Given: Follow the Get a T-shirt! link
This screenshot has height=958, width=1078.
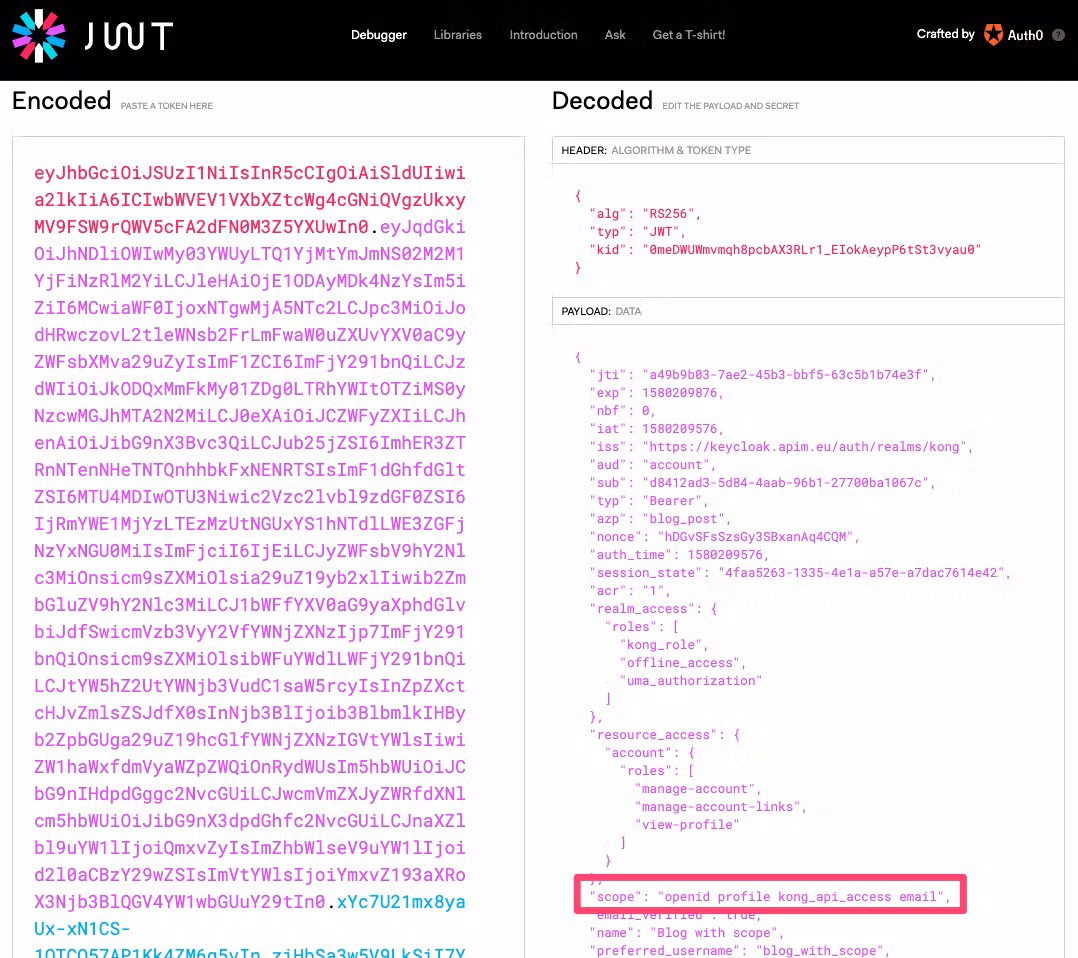Looking at the screenshot, I should [x=689, y=35].
